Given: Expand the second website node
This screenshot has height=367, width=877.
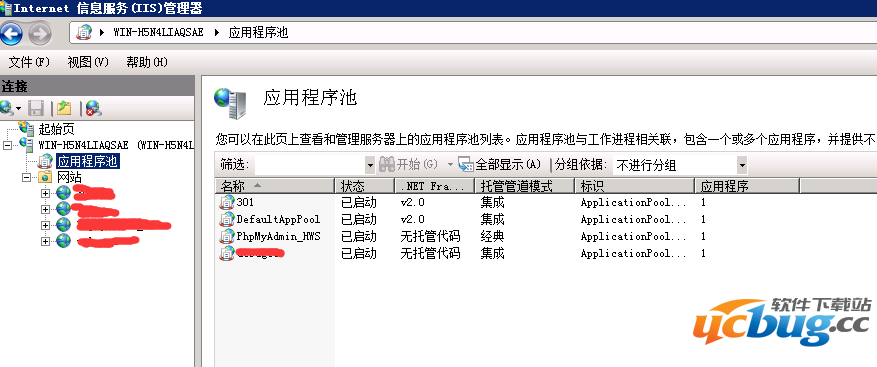Looking at the screenshot, I should 45,209.
